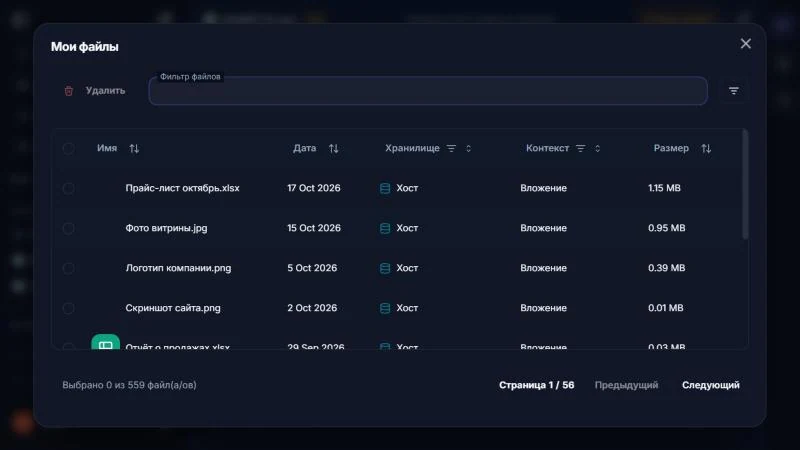This screenshot has height=450, width=800.
Task: Click the date 2 Oct 2026
Action: [312, 308]
